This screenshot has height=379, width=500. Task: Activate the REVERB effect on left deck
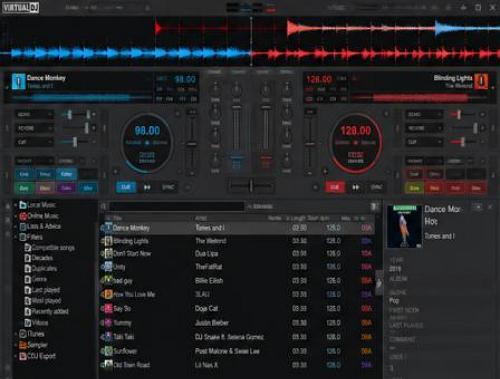pos(94,128)
